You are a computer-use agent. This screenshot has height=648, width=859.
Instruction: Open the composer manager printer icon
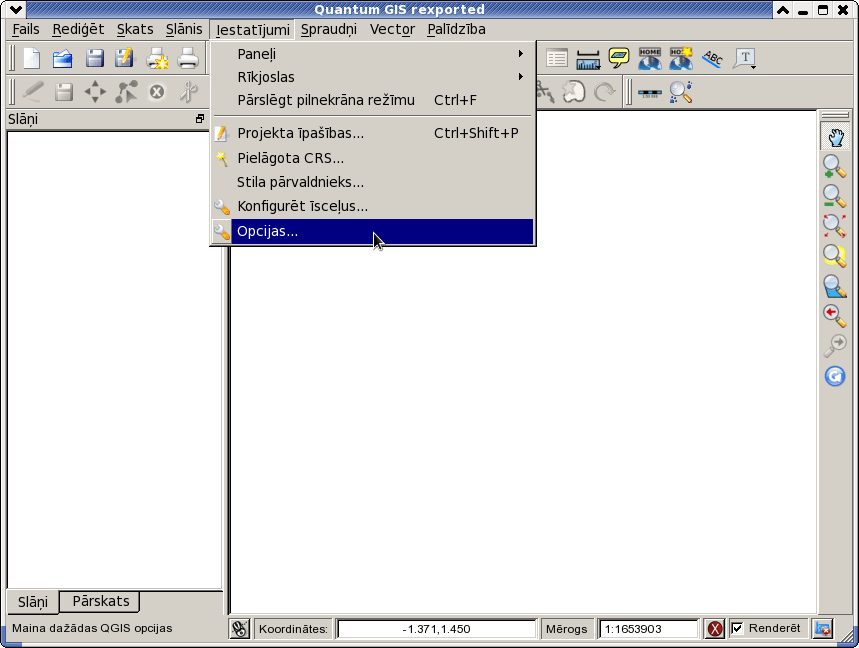click(x=188, y=58)
